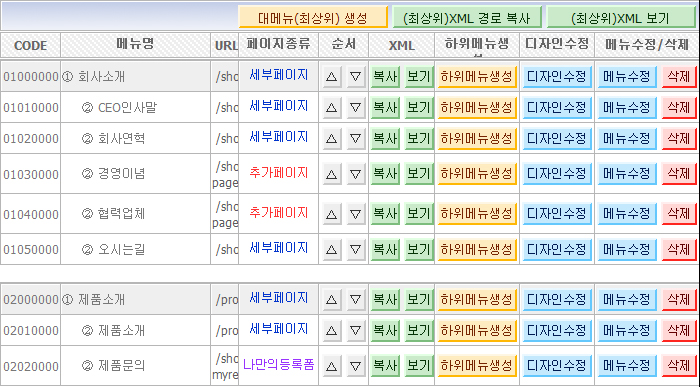Move 오시는길 menu down arrow
700x387 pixels.
tap(355, 250)
